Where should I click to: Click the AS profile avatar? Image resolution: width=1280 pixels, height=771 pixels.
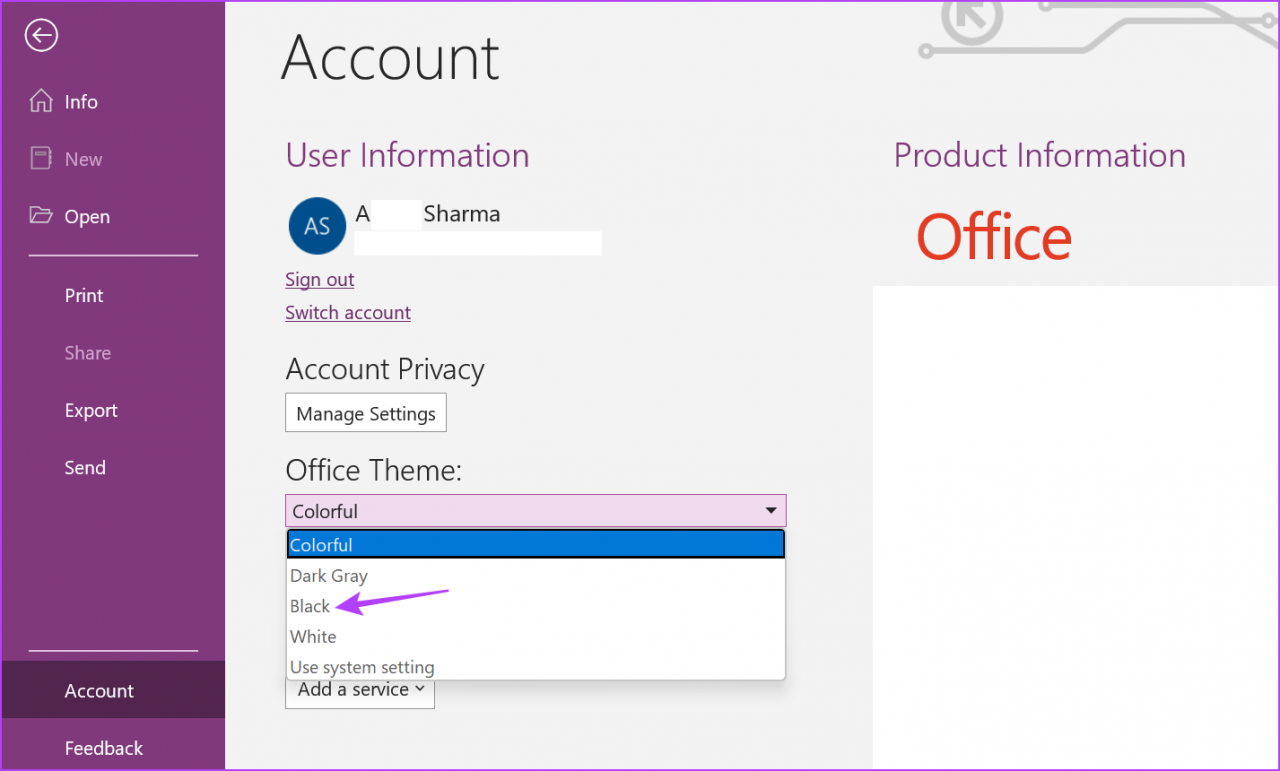click(x=317, y=226)
